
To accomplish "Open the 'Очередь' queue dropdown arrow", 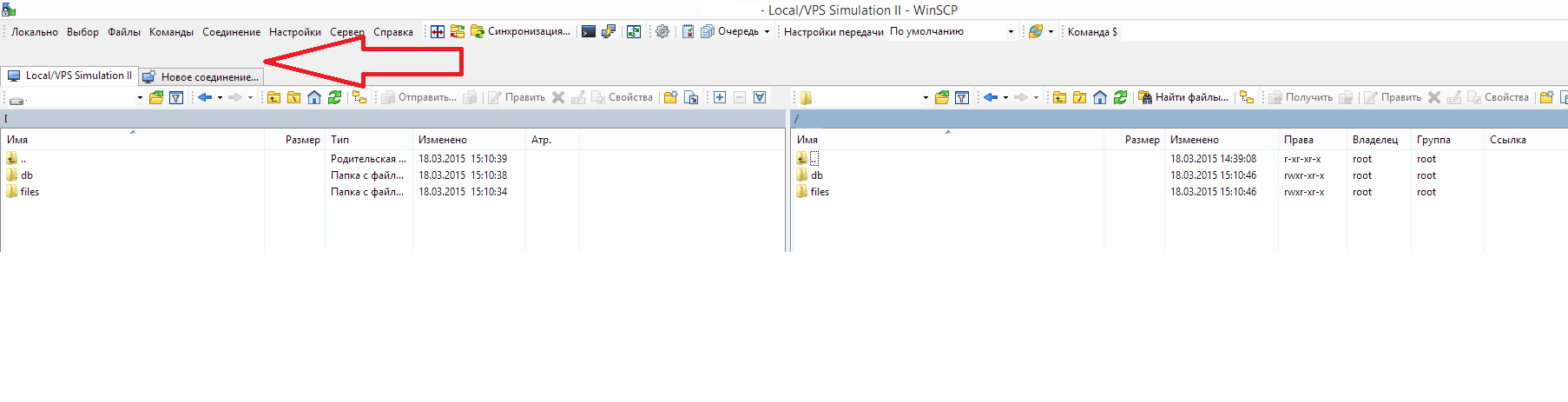I will click(x=767, y=32).
